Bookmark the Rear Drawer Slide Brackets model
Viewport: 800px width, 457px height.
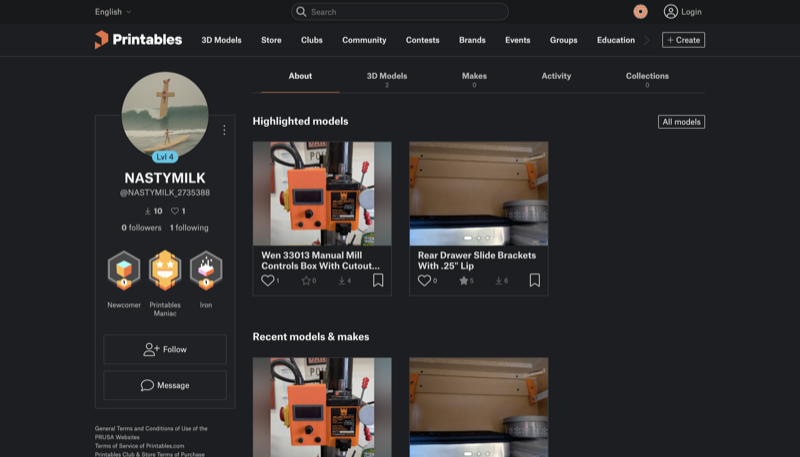click(x=535, y=281)
